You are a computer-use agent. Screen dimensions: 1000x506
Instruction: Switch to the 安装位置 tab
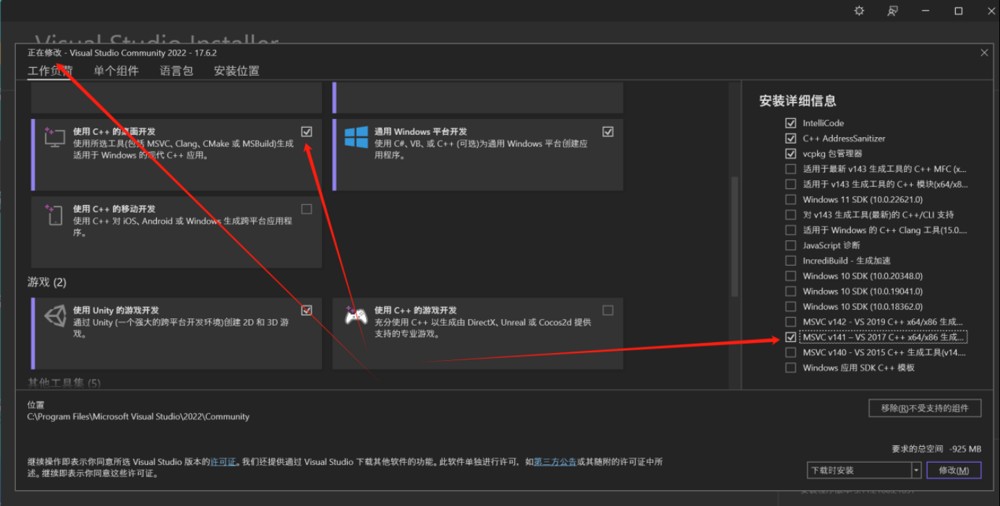tap(237, 71)
